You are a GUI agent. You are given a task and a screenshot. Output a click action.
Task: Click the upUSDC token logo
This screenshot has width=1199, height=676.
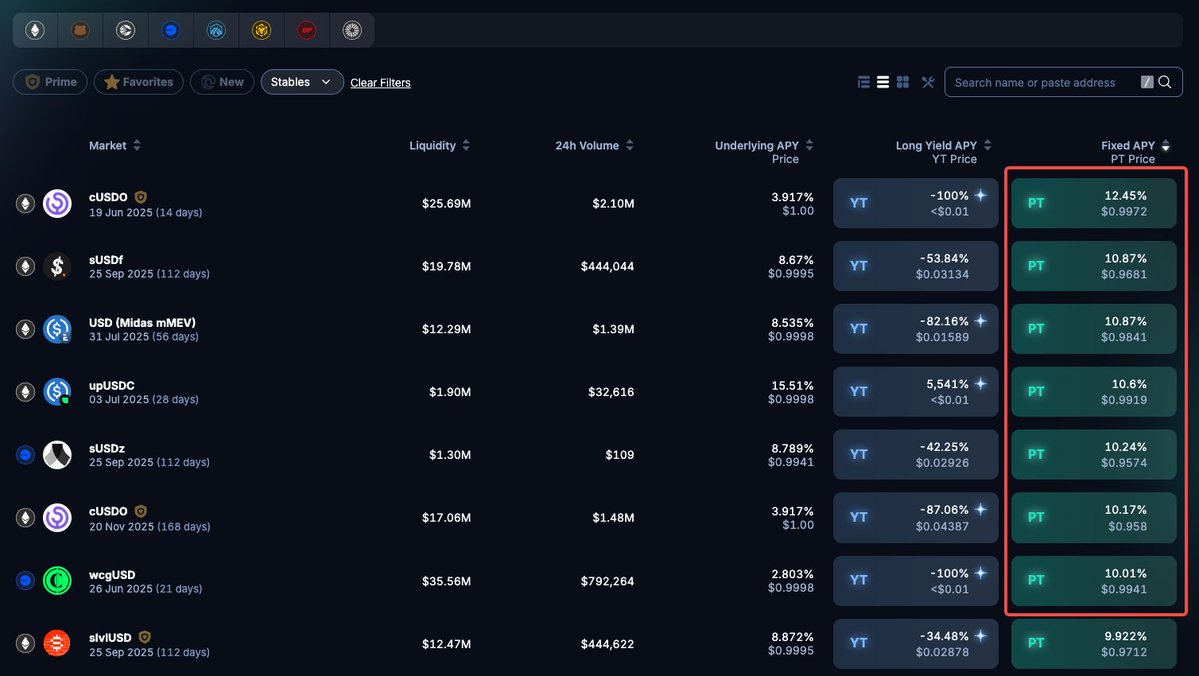[x=57, y=392]
